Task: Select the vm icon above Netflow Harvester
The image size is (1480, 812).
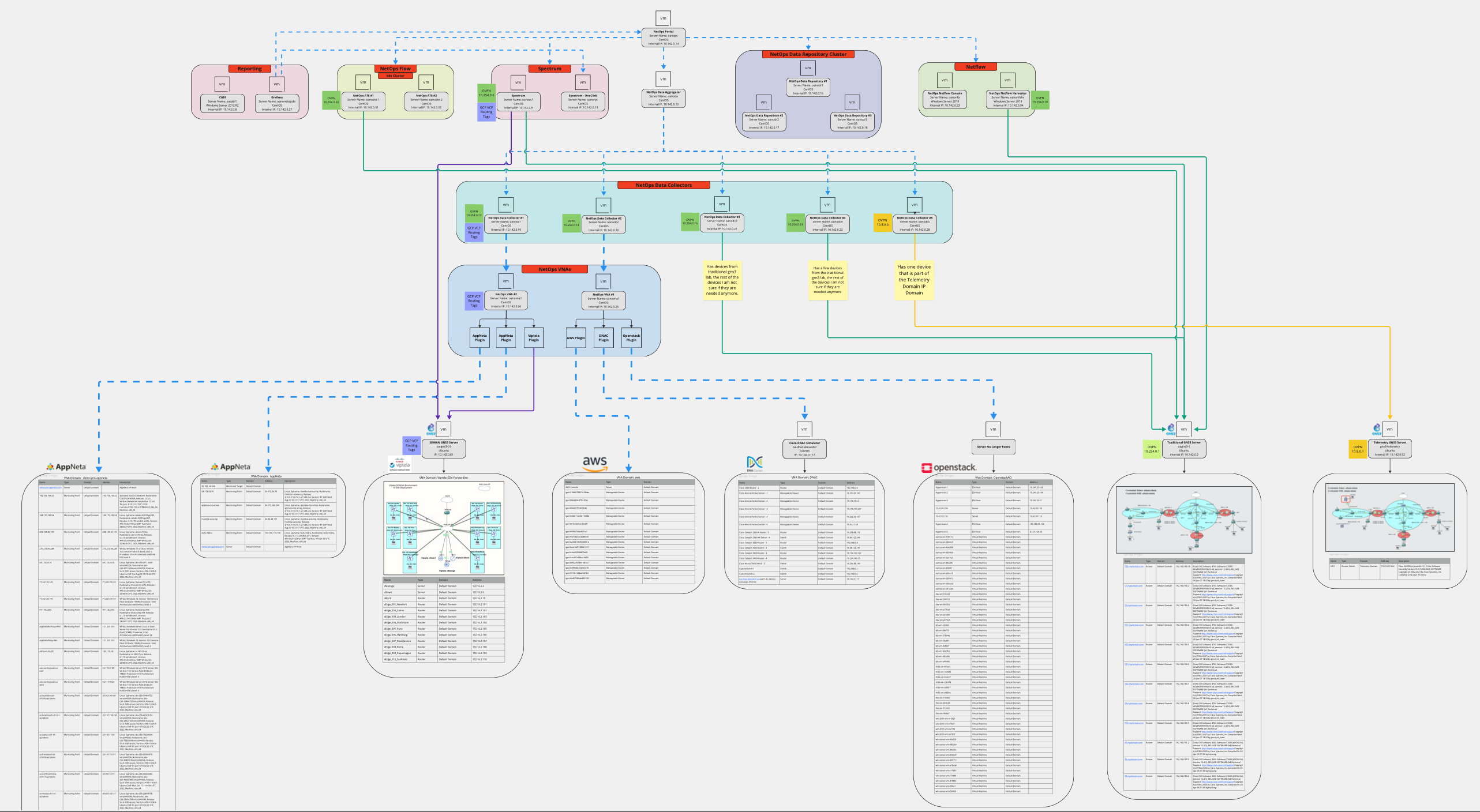Action: click(x=1007, y=80)
